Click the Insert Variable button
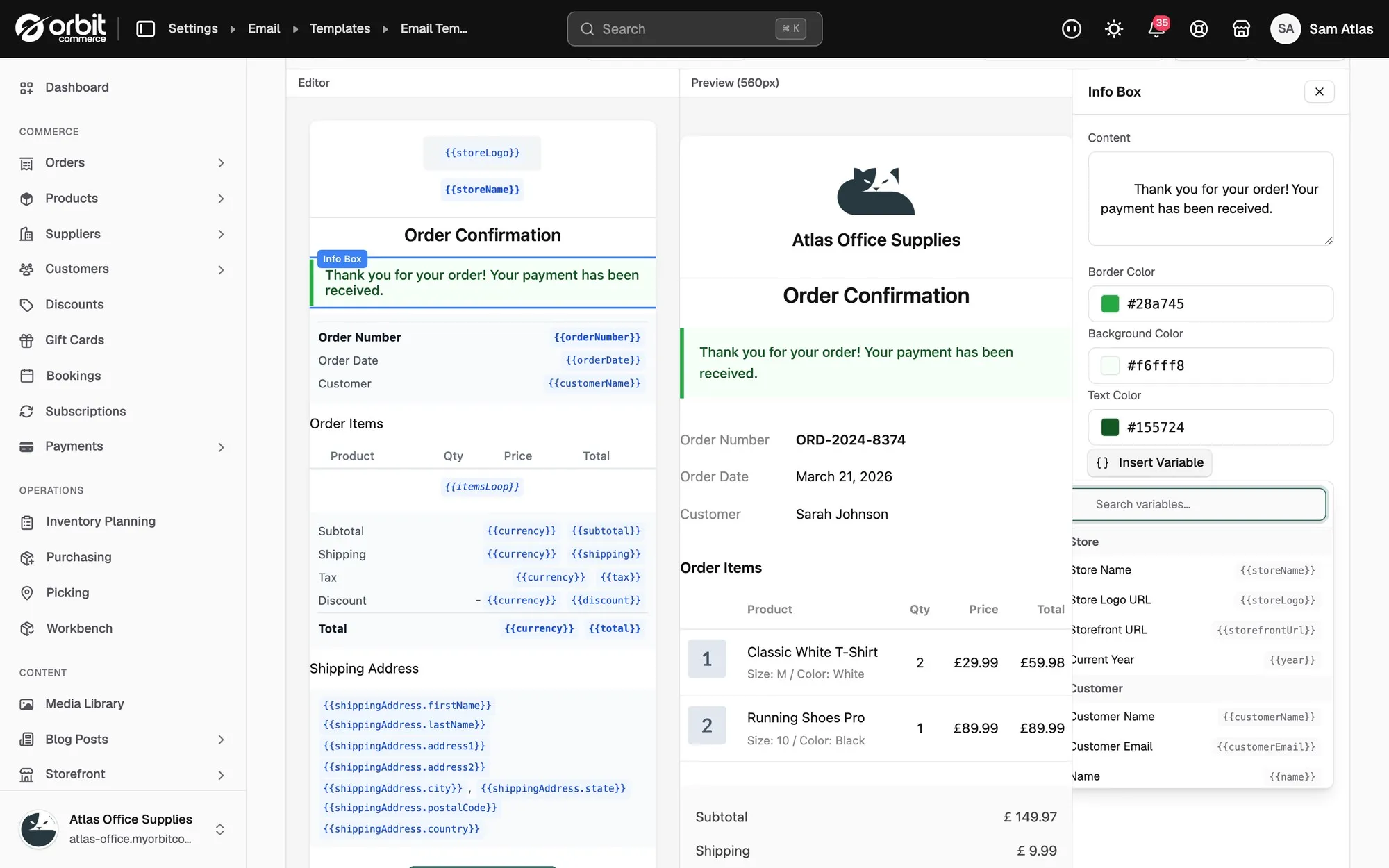The image size is (1389, 868). 1149,462
